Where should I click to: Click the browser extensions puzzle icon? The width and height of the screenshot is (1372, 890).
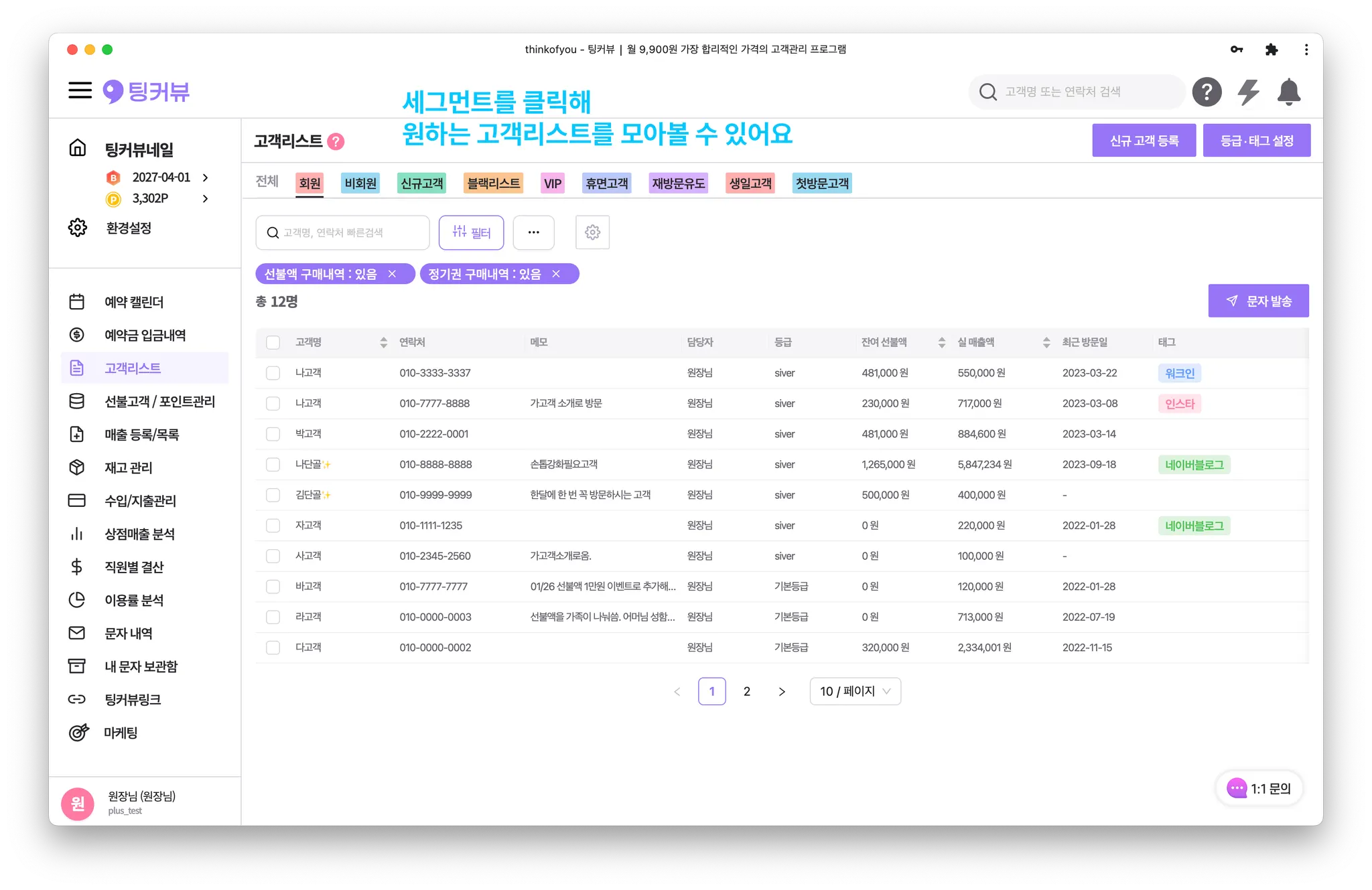1272,50
